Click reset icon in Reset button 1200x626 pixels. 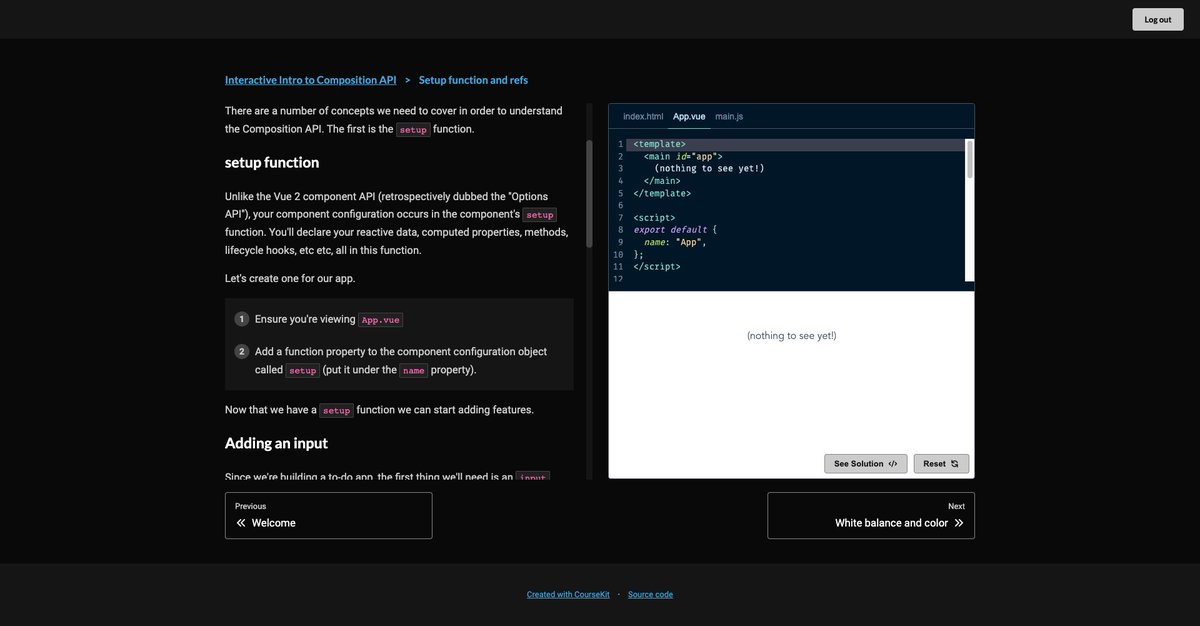pyautogui.click(x=955, y=464)
